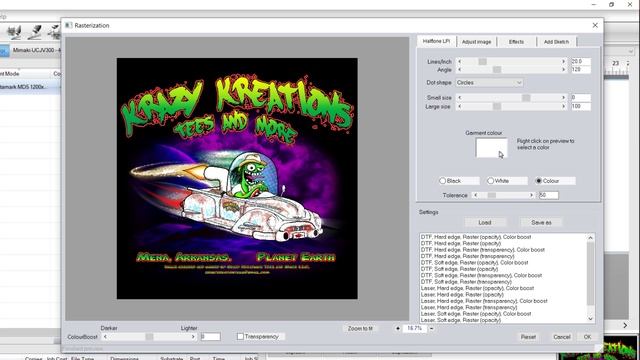Screen dimensions: 640x360
Task: Select the Colour garment radio button
Action: click(x=538, y=181)
